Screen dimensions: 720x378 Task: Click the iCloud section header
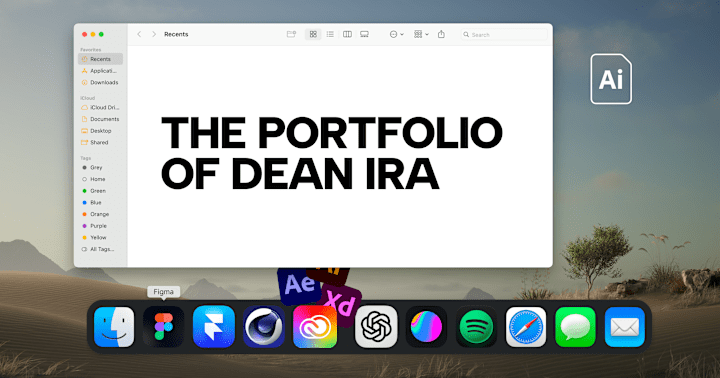tap(88, 98)
